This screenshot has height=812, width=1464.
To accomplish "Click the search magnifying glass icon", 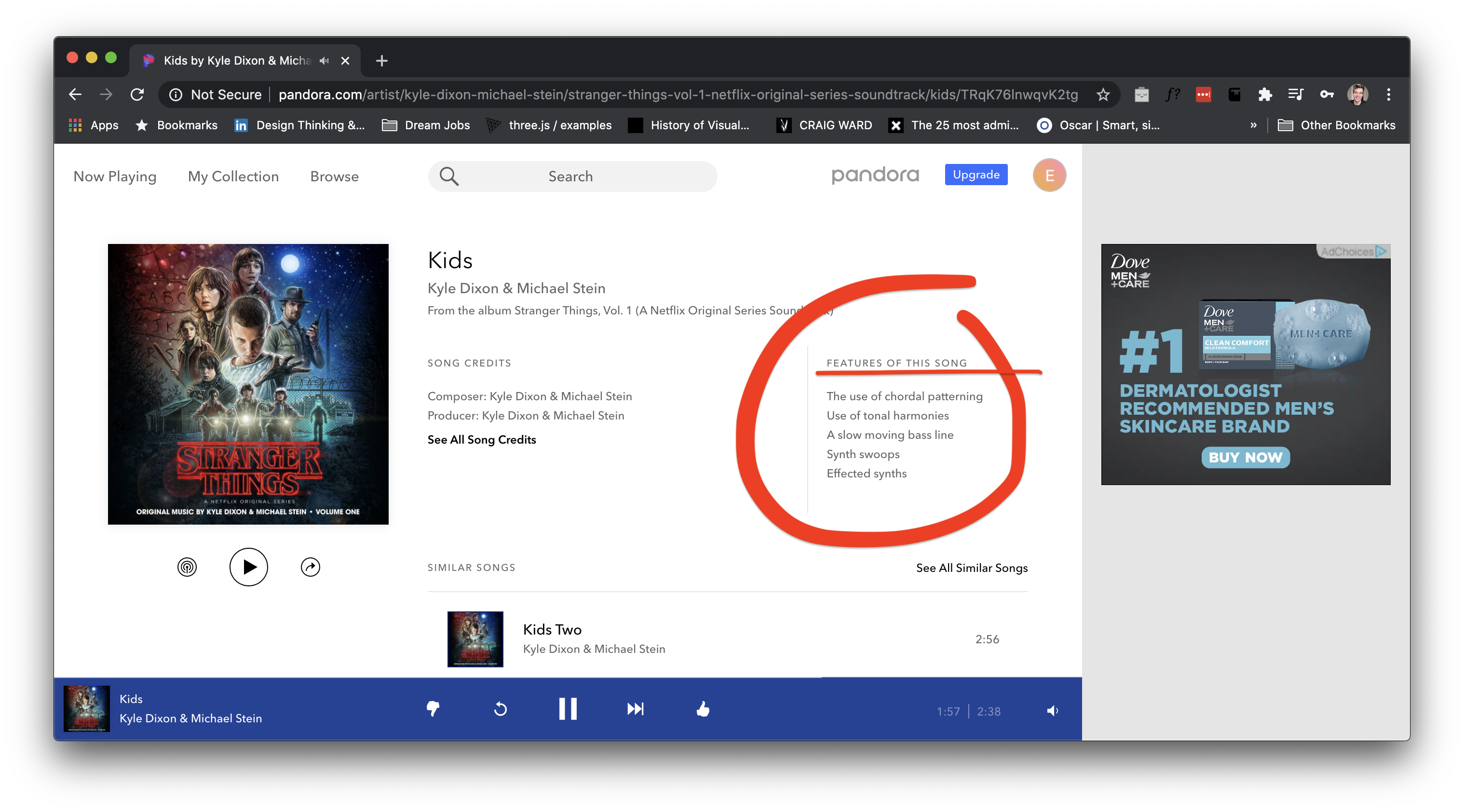I will coord(449,176).
